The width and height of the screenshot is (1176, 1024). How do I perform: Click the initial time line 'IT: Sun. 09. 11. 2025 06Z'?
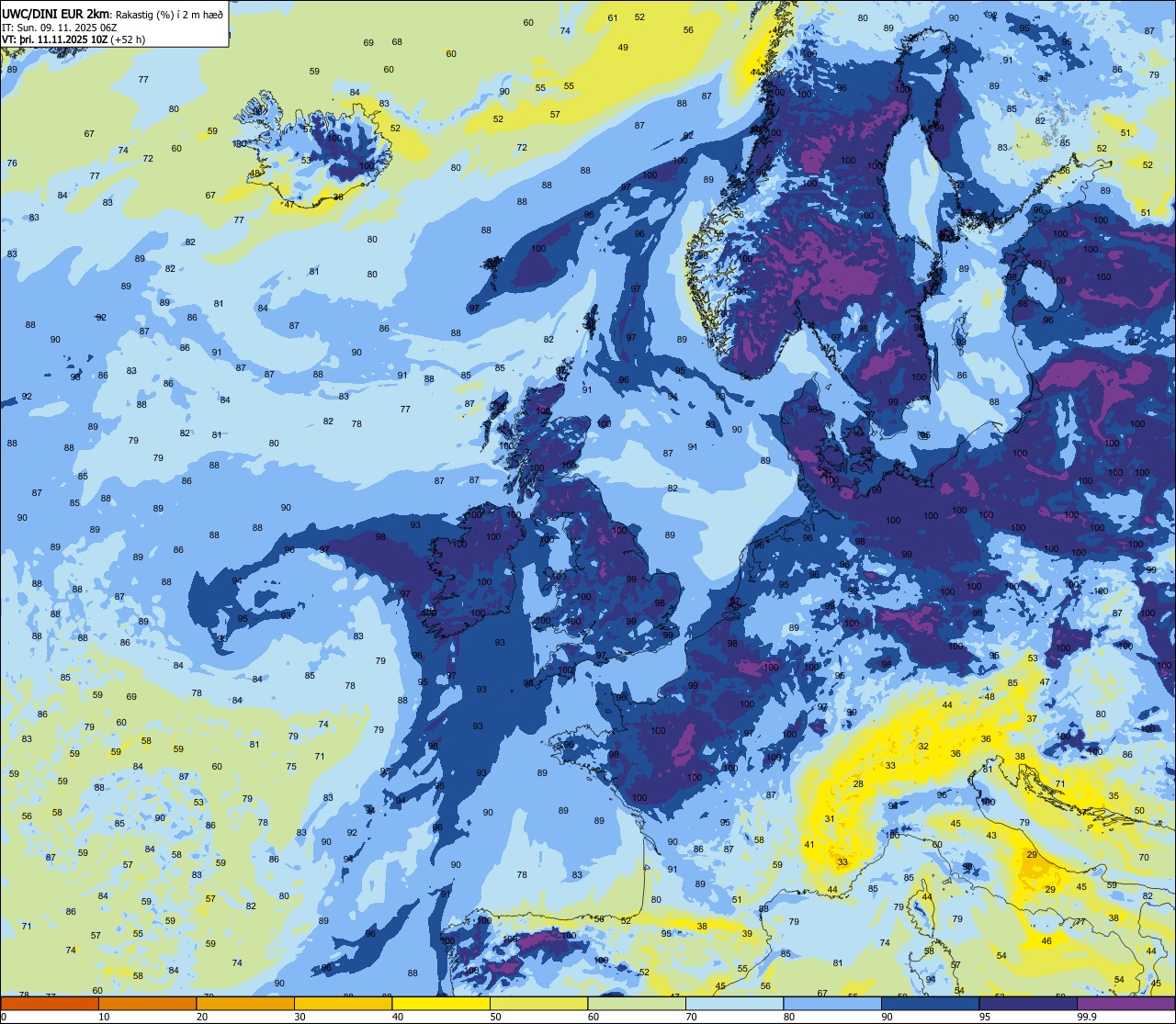click(x=60, y=27)
